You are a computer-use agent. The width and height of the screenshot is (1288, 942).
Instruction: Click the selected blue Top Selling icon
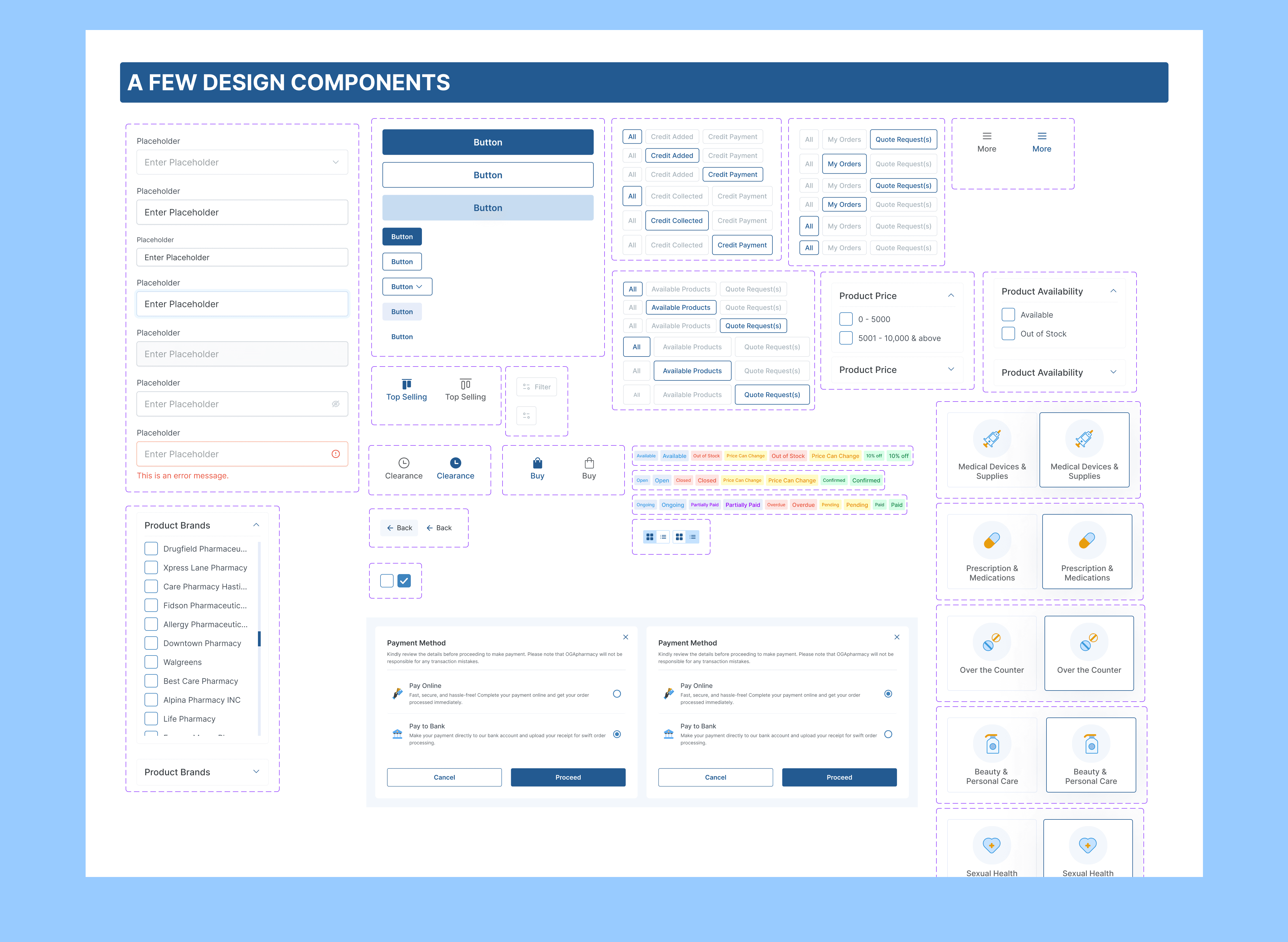407,384
